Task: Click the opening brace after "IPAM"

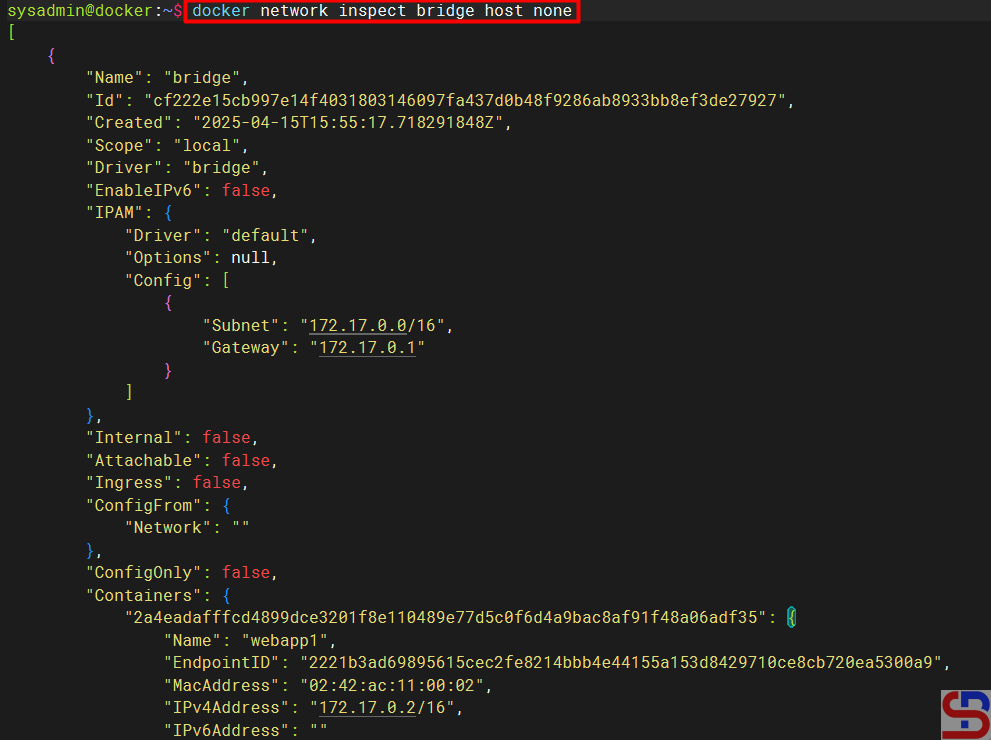Action: (x=169, y=212)
